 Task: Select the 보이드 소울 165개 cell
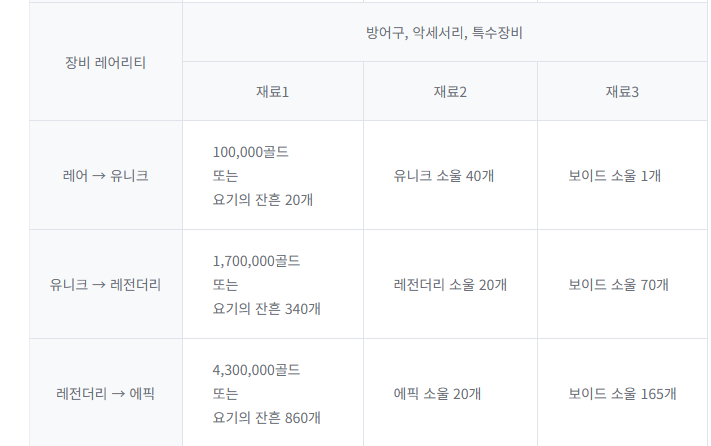click(623, 394)
